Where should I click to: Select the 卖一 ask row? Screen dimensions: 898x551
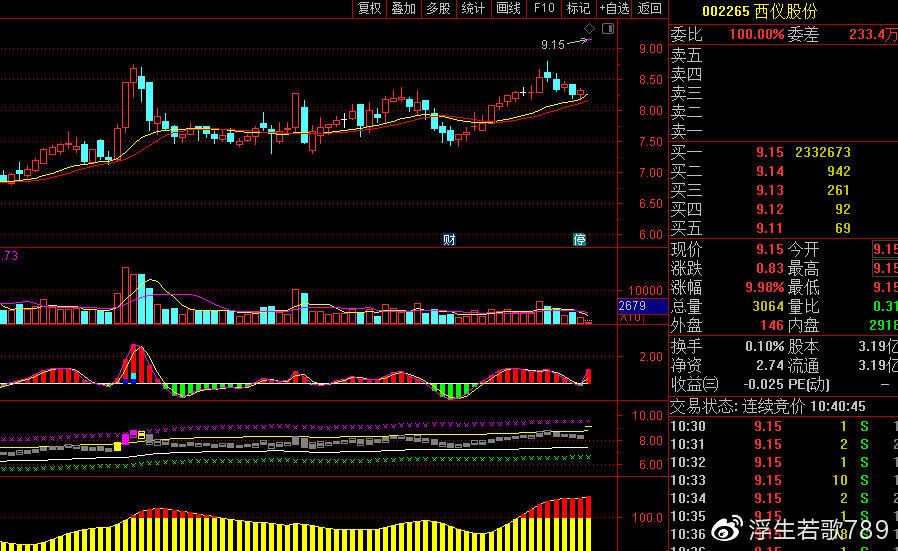(x=783, y=131)
